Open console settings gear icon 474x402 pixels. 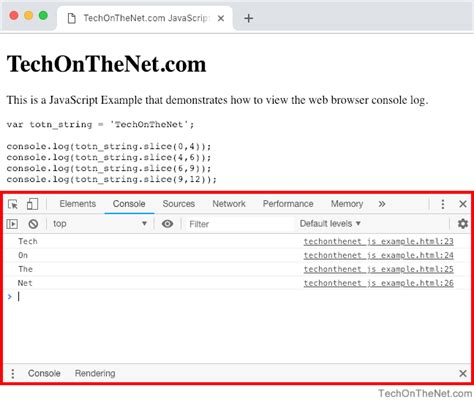(463, 223)
